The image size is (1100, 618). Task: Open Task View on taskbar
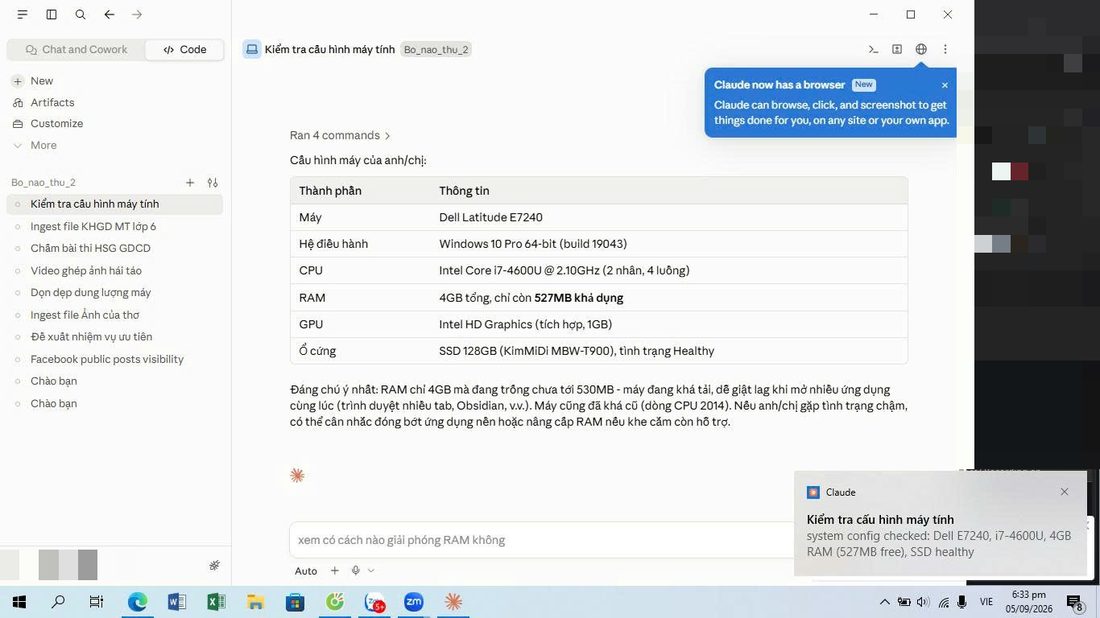96,602
